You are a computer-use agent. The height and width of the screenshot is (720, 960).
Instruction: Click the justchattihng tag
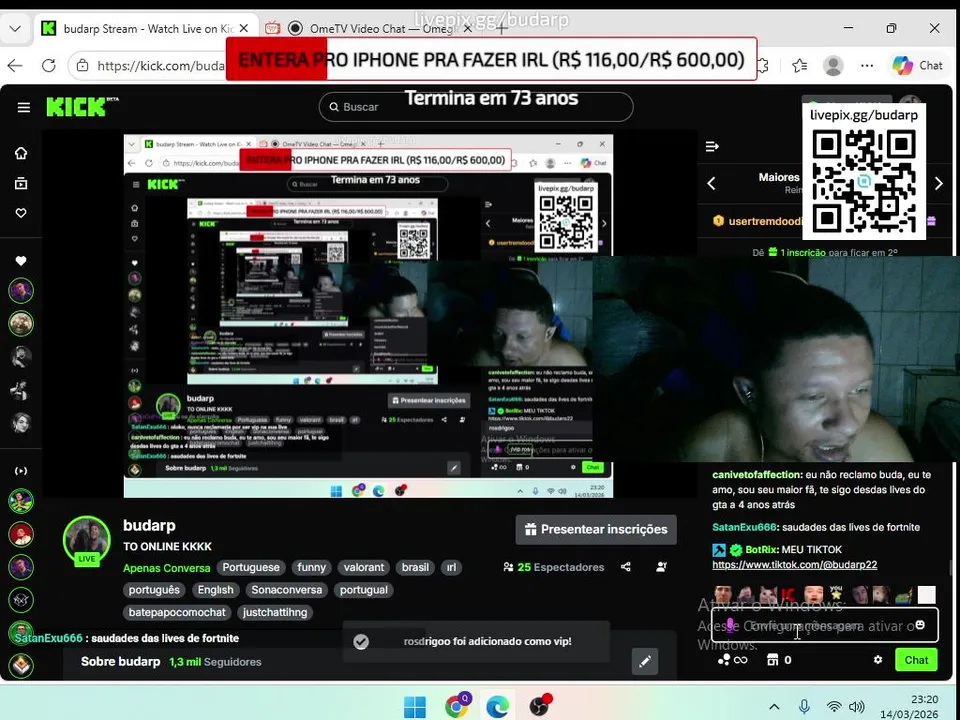pos(275,612)
